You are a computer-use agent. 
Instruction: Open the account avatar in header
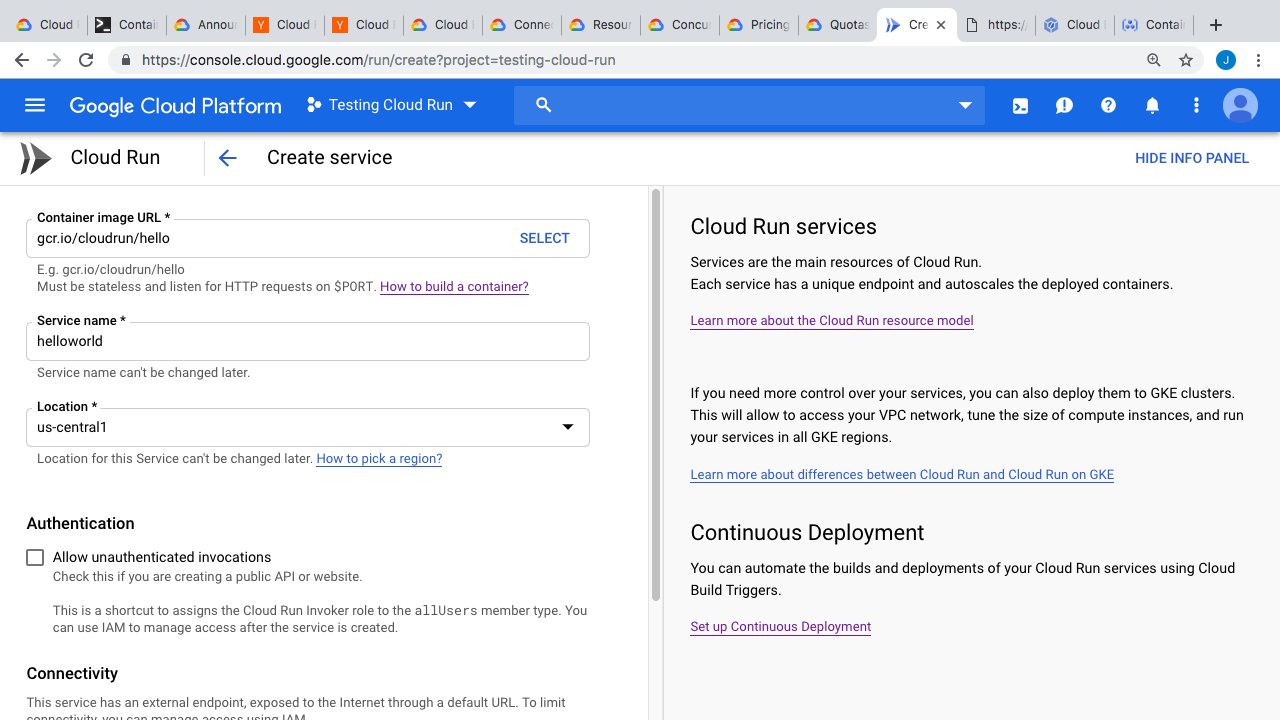(x=1240, y=105)
